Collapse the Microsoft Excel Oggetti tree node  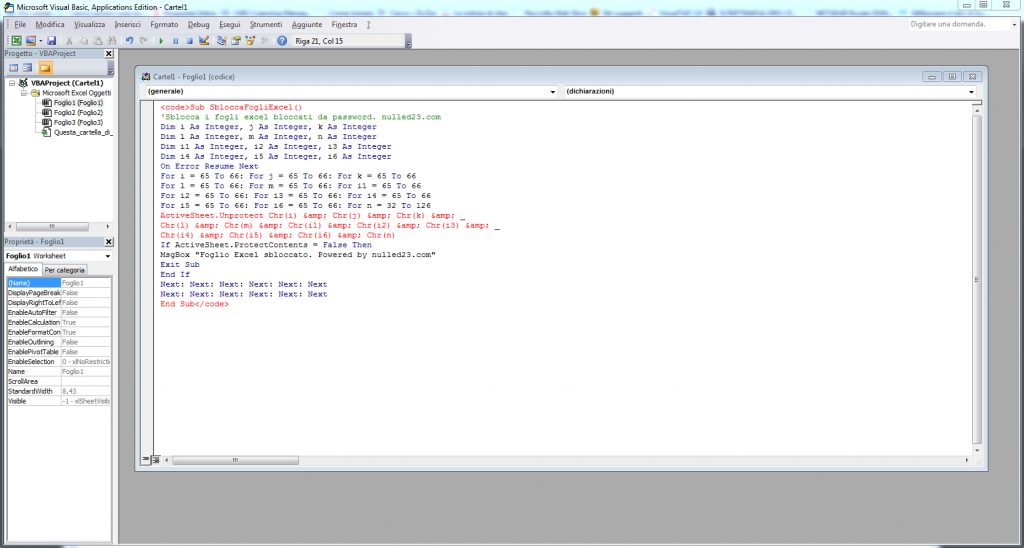[x=22, y=93]
